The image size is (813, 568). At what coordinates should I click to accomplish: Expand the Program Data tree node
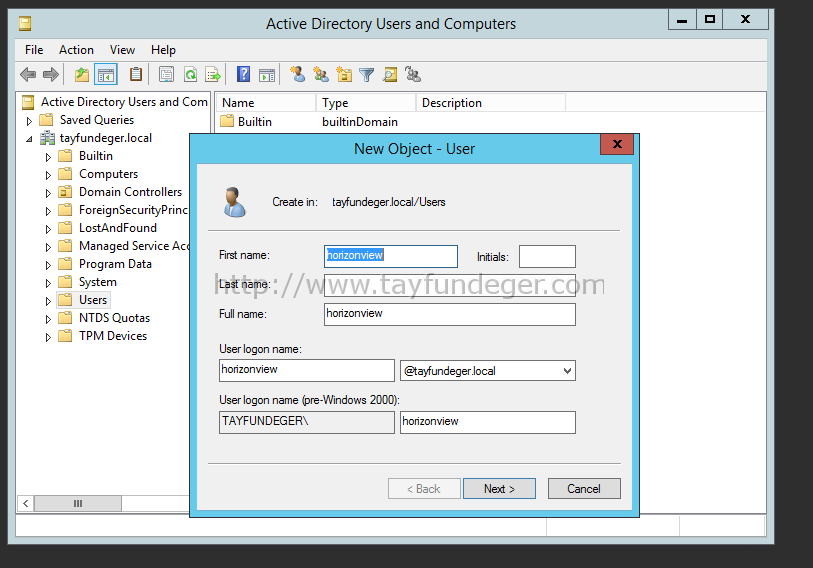point(48,265)
